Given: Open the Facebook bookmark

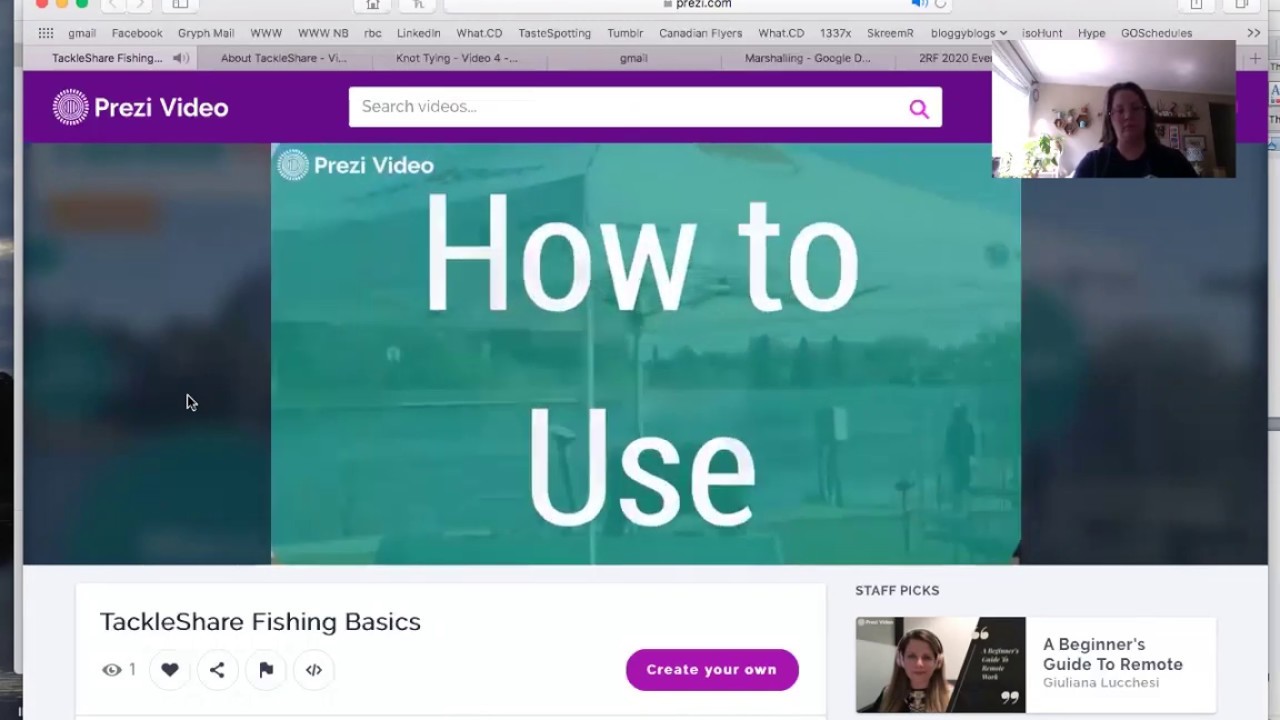Looking at the screenshot, I should 137,33.
